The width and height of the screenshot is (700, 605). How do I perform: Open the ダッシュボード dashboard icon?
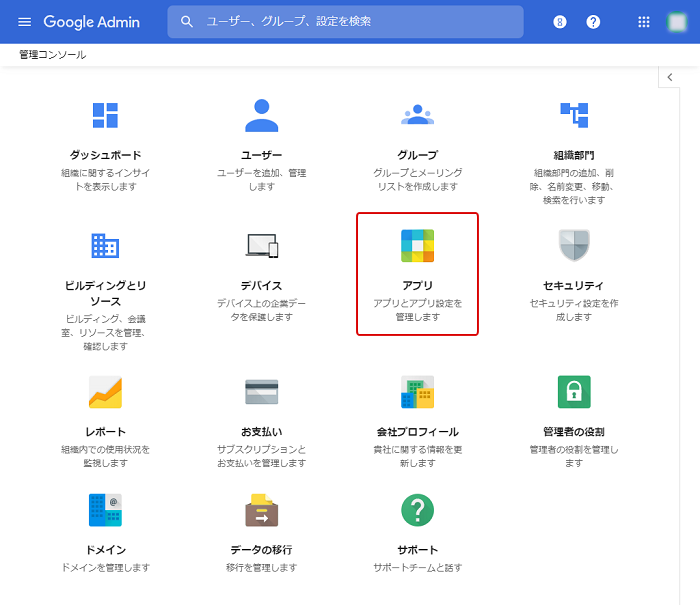(x=105, y=115)
